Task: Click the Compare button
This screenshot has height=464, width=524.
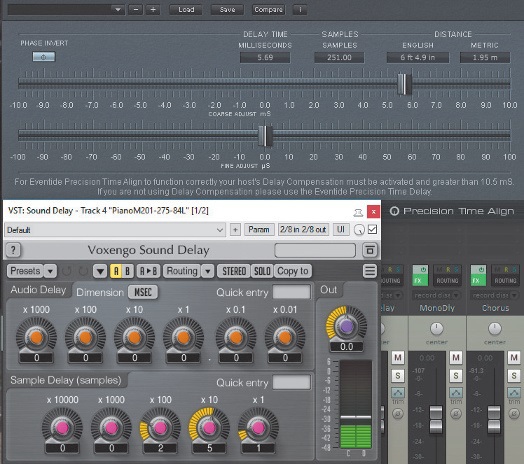Action: tap(268, 9)
